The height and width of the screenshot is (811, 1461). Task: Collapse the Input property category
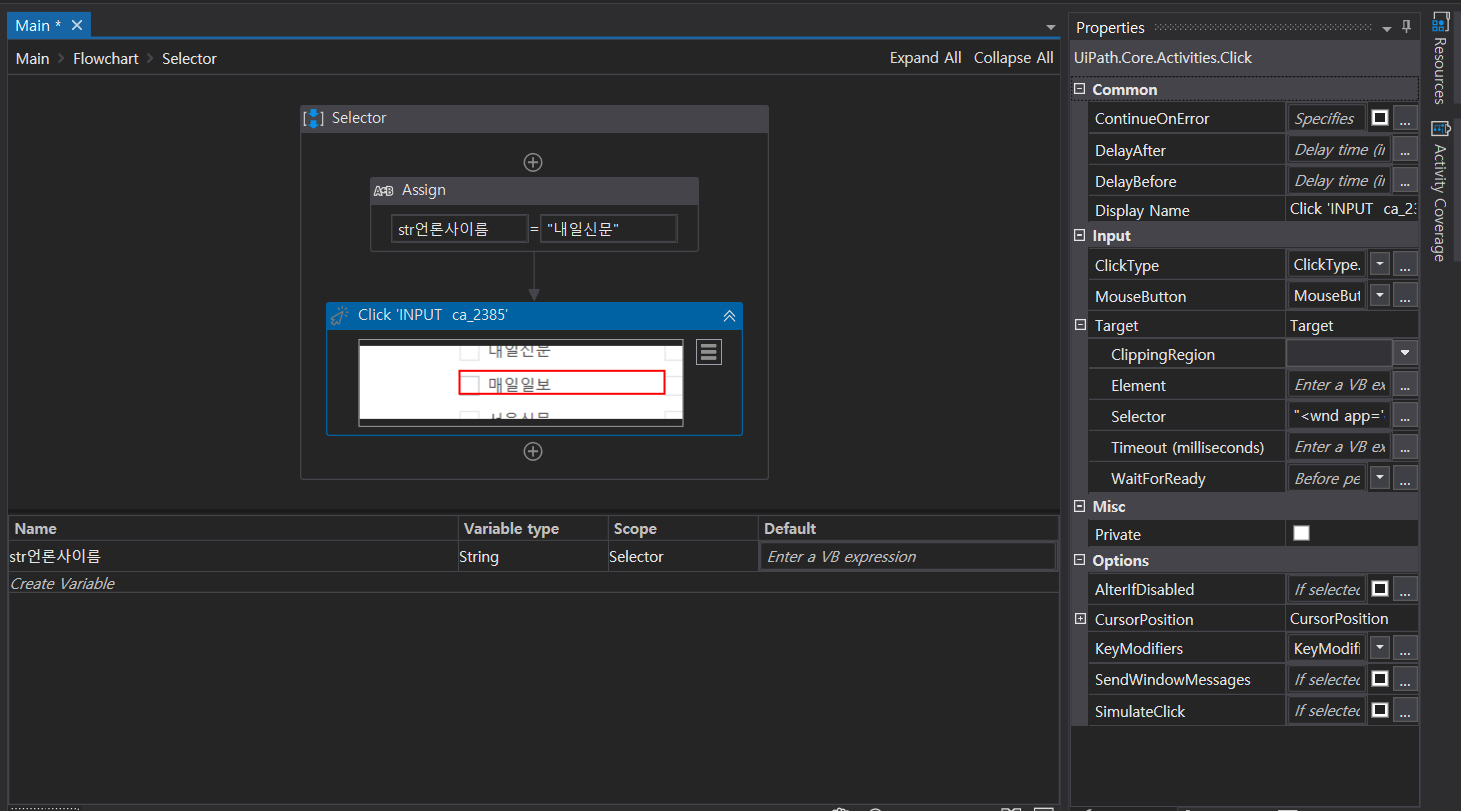coord(1079,235)
